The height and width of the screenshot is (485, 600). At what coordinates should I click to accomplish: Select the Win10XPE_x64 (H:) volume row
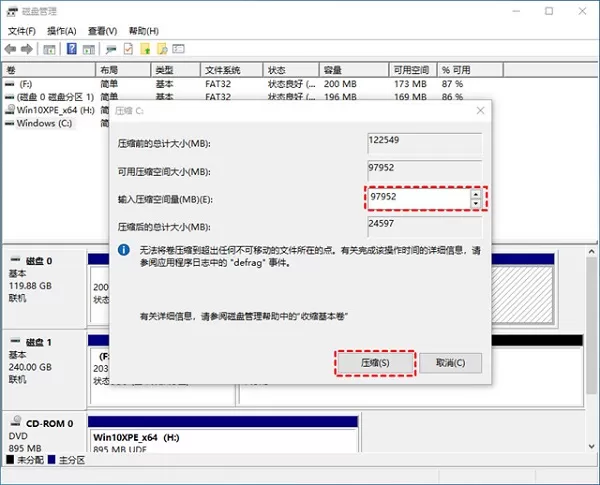(x=55, y=110)
